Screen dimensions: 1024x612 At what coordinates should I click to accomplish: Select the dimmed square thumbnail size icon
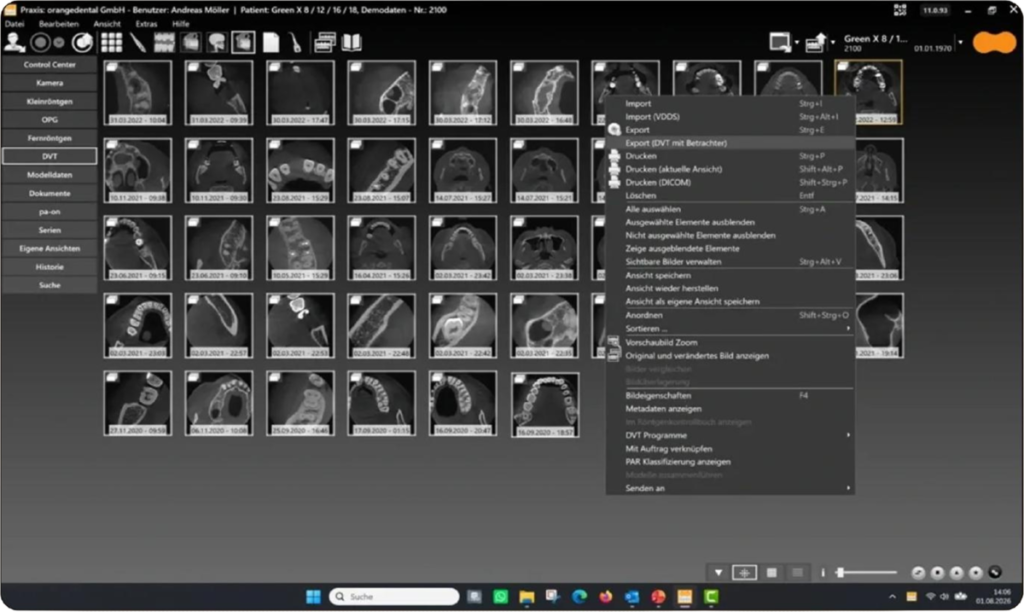(x=797, y=572)
